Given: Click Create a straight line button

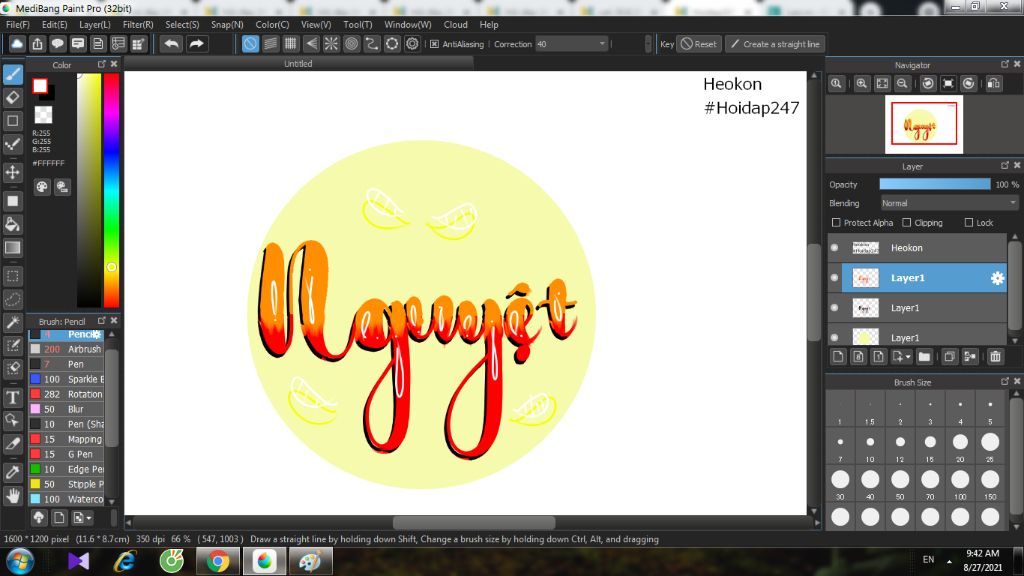Looking at the screenshot, I should pyautogui.click(x=775, y=44).
